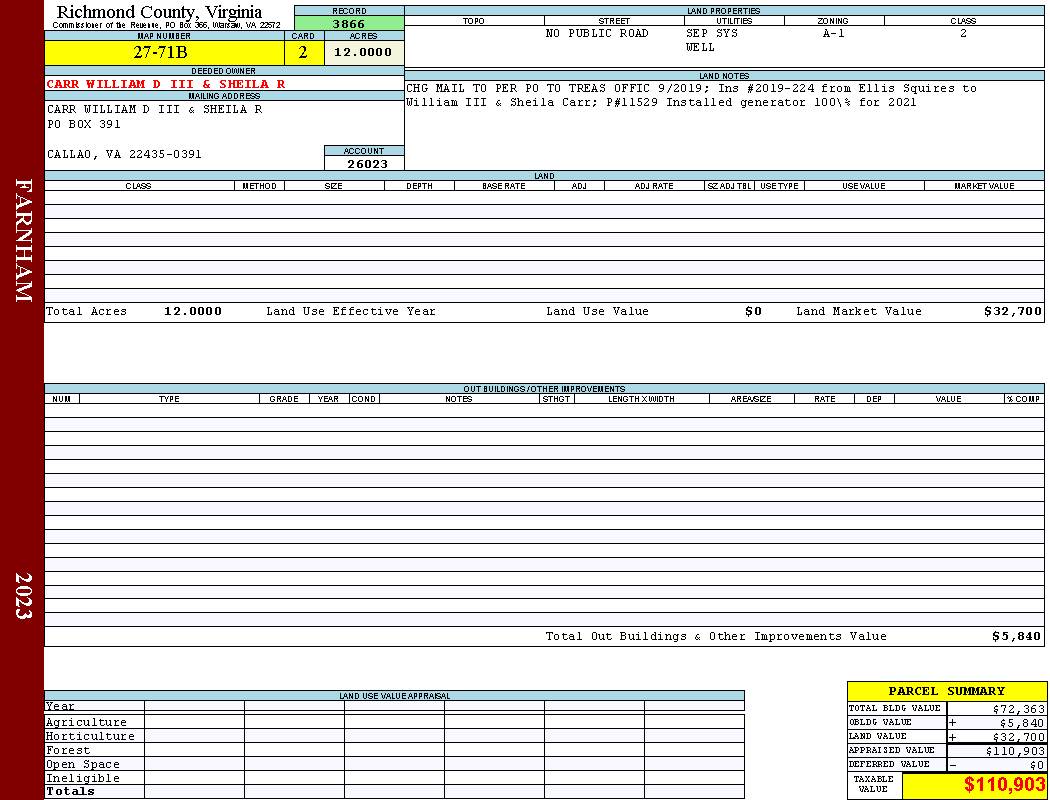Screen dimensions: 1050x800
Task: Click the record number 3866
Action: coord(349,23)
